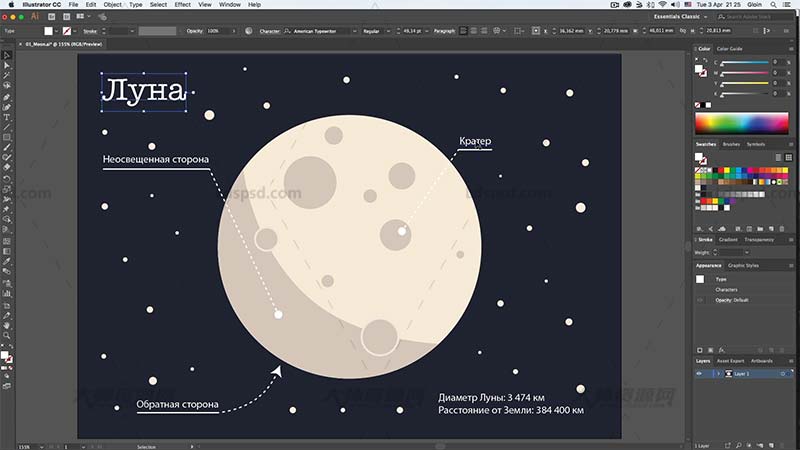Open the Essentials Classic workspace switcher
Image resolution: width=800 pixels, height=450 pixels.
[x=681, y=16]
